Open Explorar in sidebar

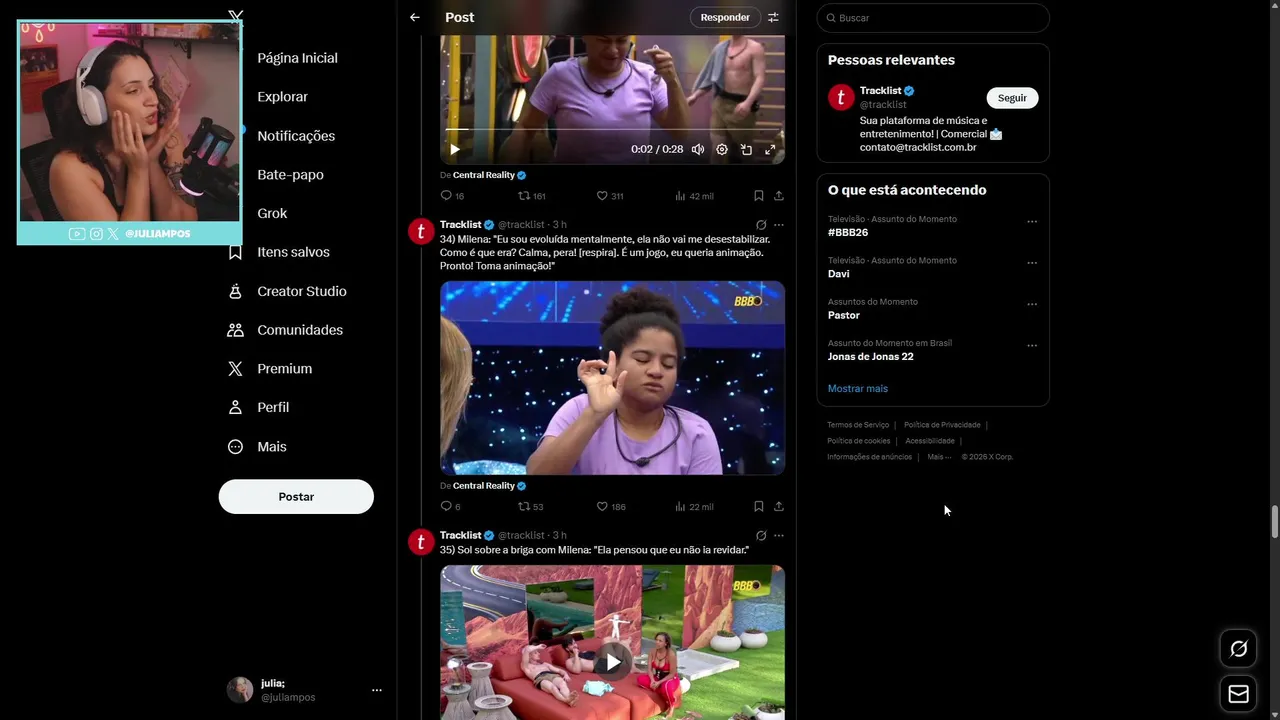pyautogui.click(x=282, y=97)
